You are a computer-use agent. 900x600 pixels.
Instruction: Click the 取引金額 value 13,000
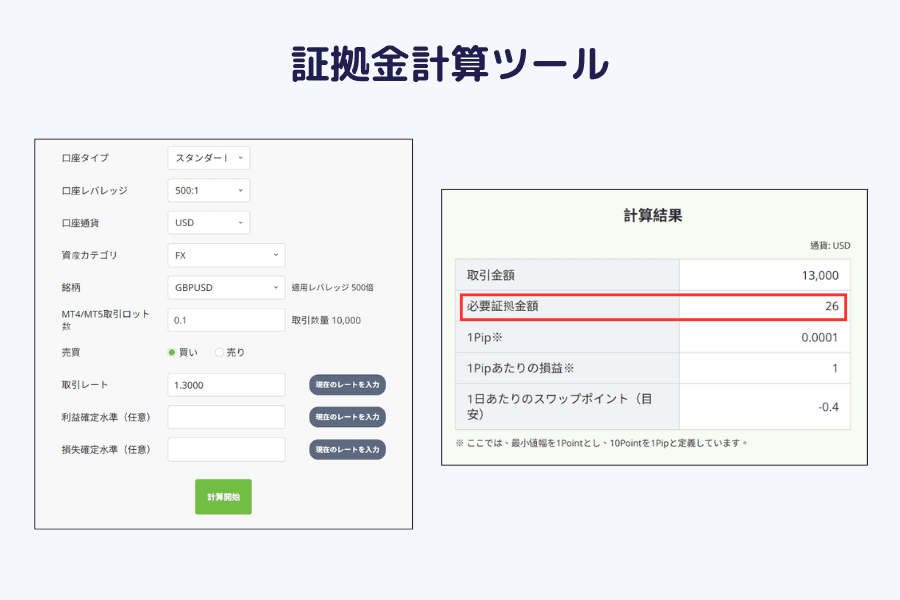[820, 276]
